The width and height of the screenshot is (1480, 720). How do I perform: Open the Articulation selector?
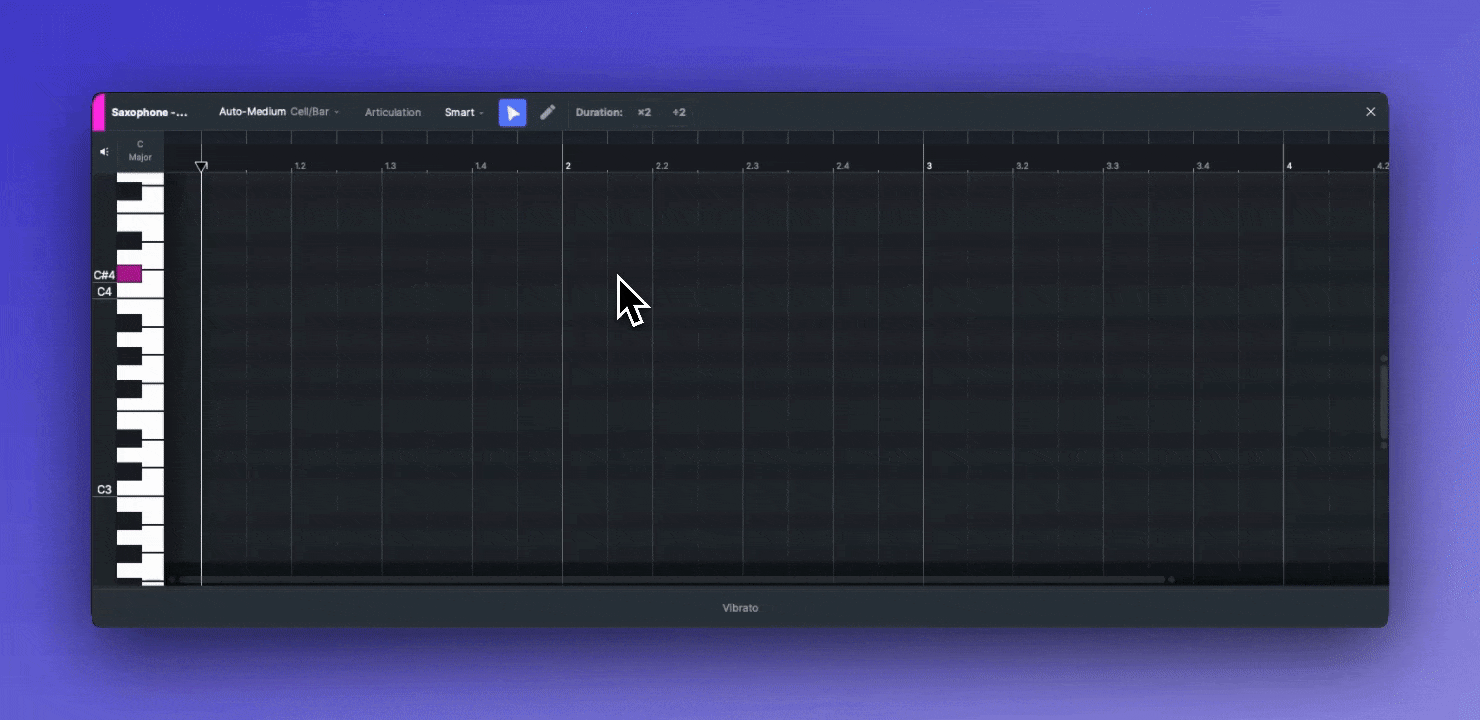pyautogui.click(x=392, y=113)
